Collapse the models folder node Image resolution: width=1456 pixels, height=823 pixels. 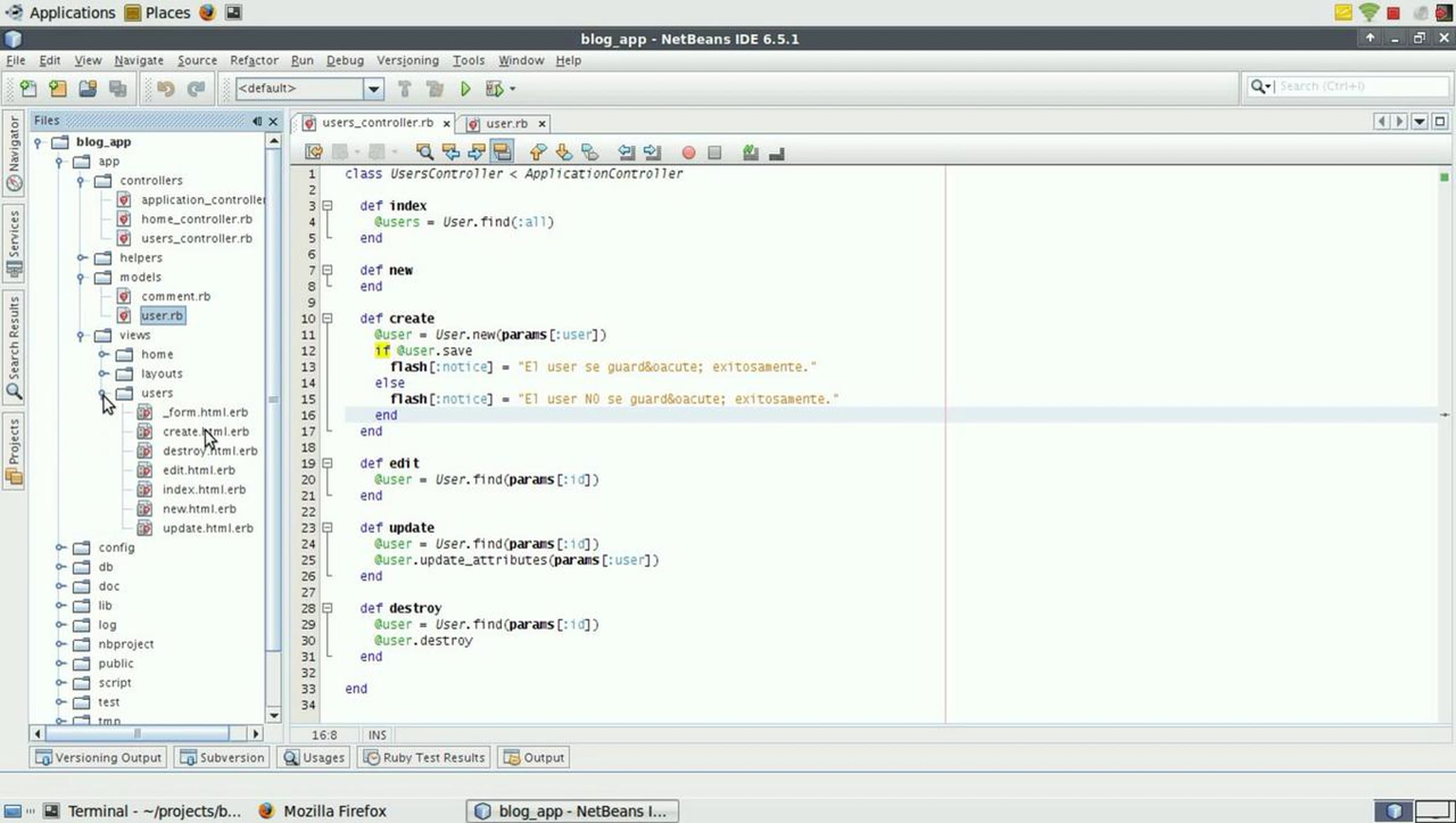coord(80,277)
